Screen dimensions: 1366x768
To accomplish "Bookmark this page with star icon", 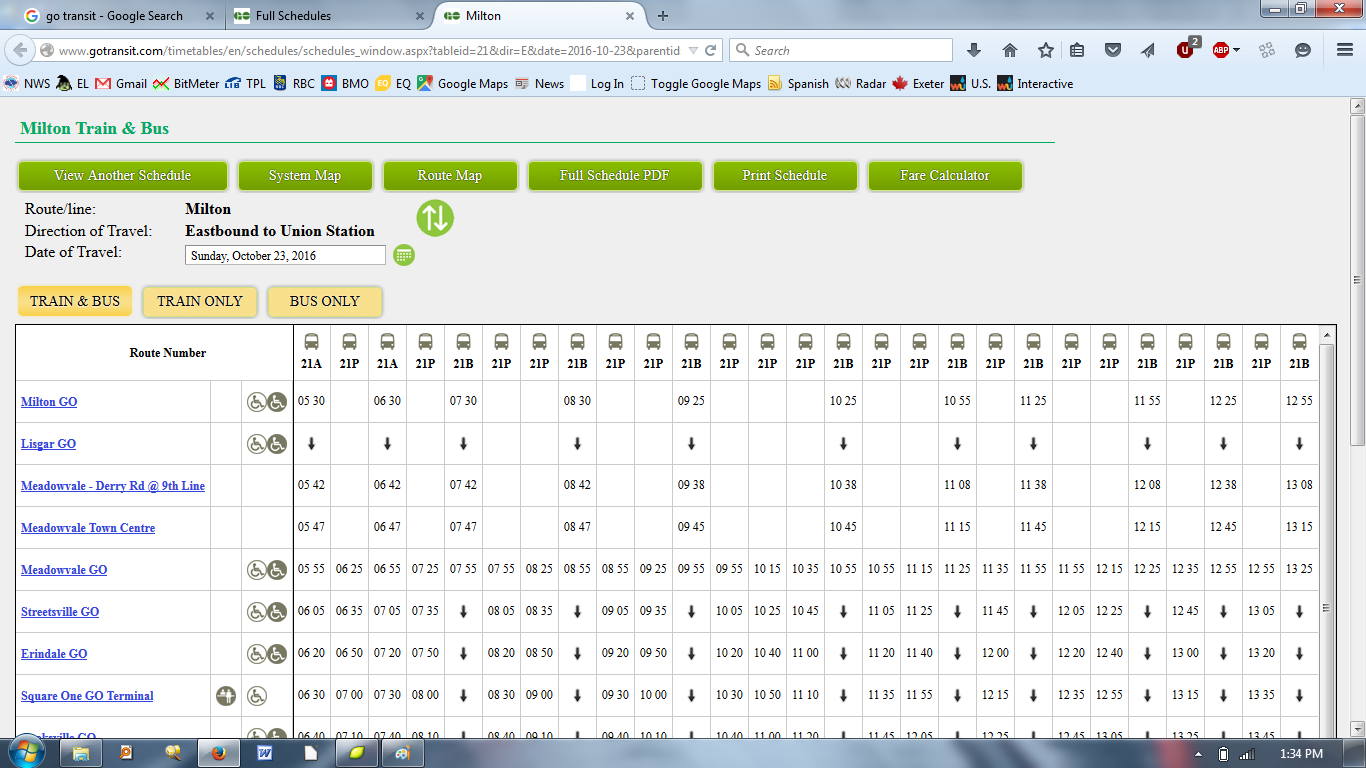I will click(x=1045, y=50).
